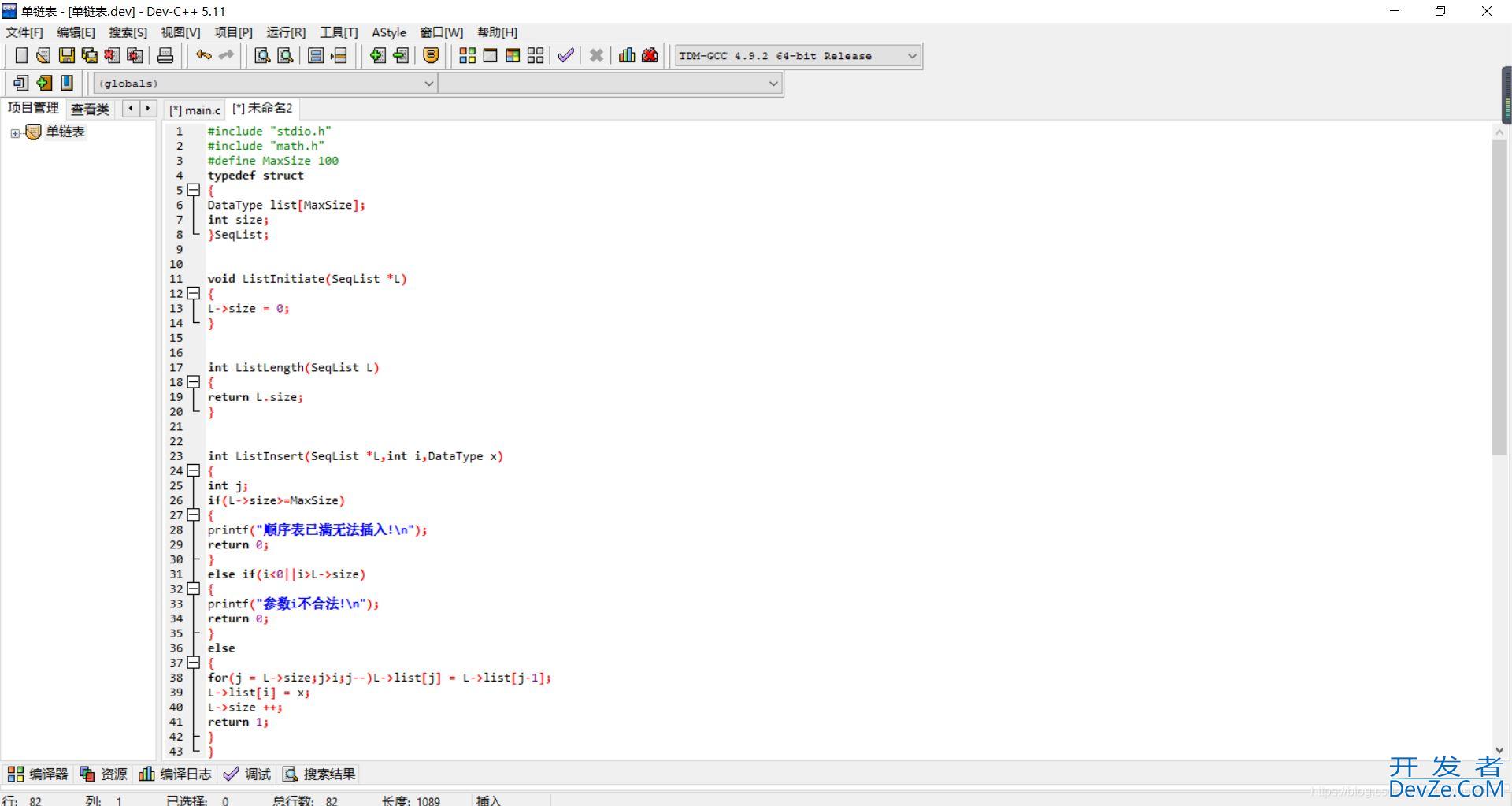Click the side panel tabs left-arrow button

(131, 109)
